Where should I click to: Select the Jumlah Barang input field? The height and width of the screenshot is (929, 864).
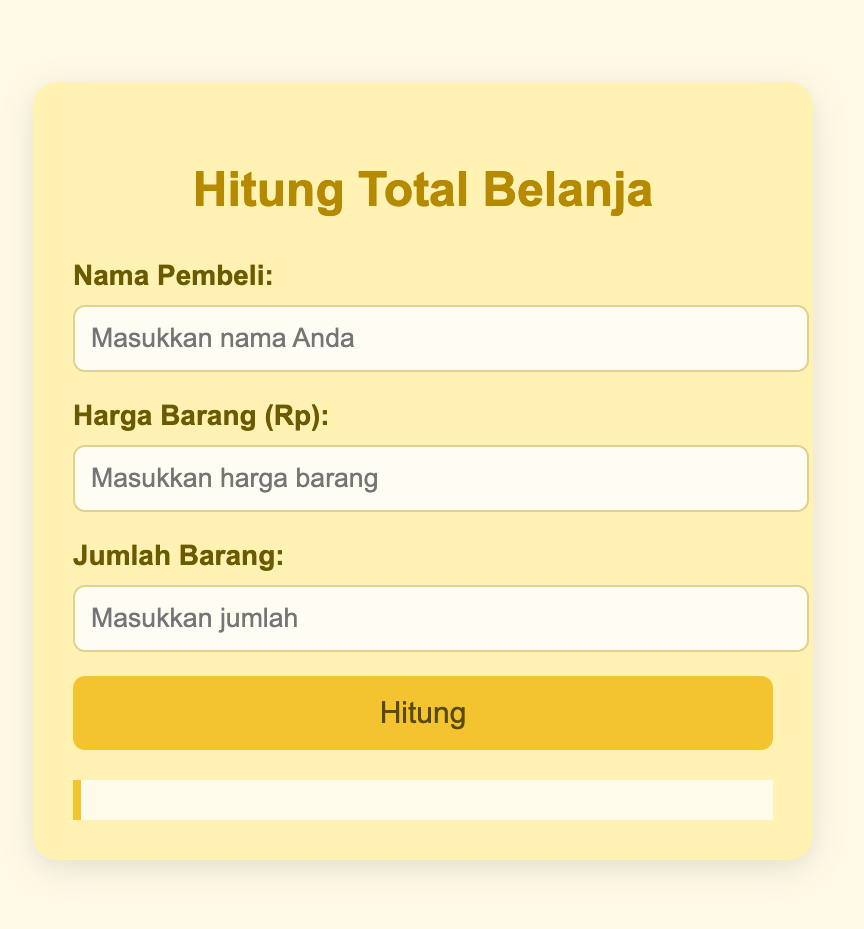(440, 619)
